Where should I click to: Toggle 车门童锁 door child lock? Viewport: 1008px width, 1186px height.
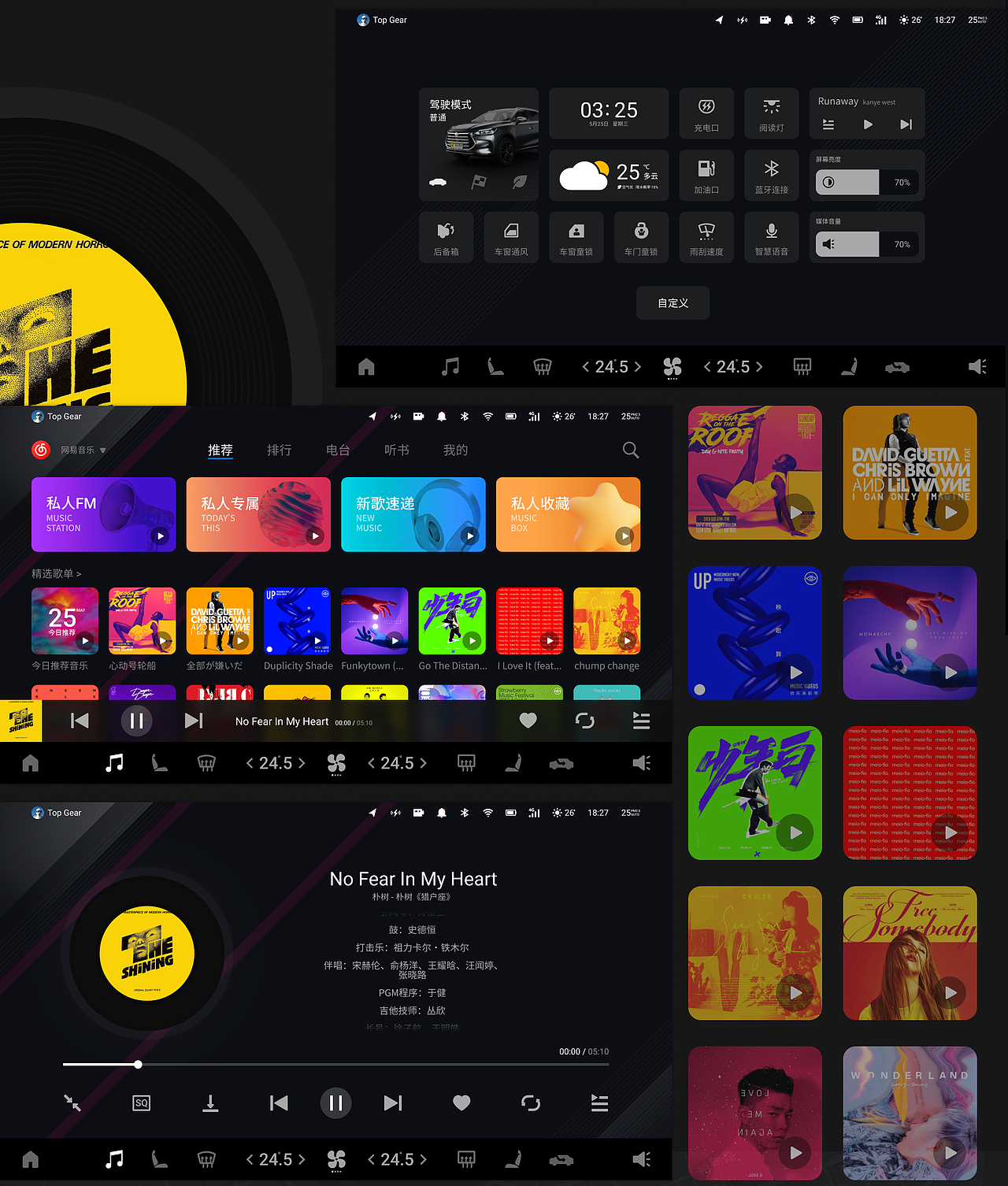click(x=641, y=238)
